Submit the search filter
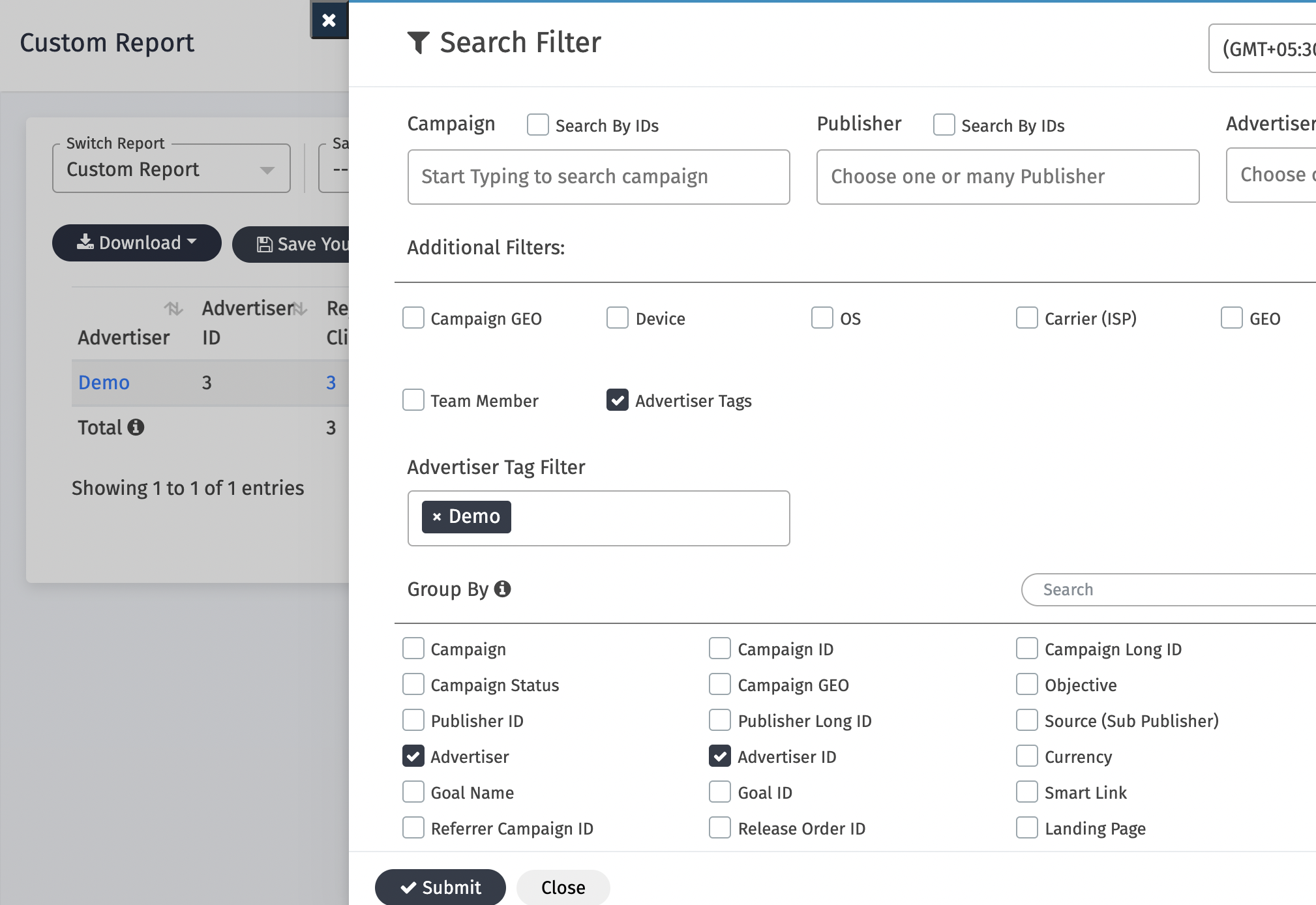The height and width of the screenshot is (905, 1316). click(x=440, y=887)
